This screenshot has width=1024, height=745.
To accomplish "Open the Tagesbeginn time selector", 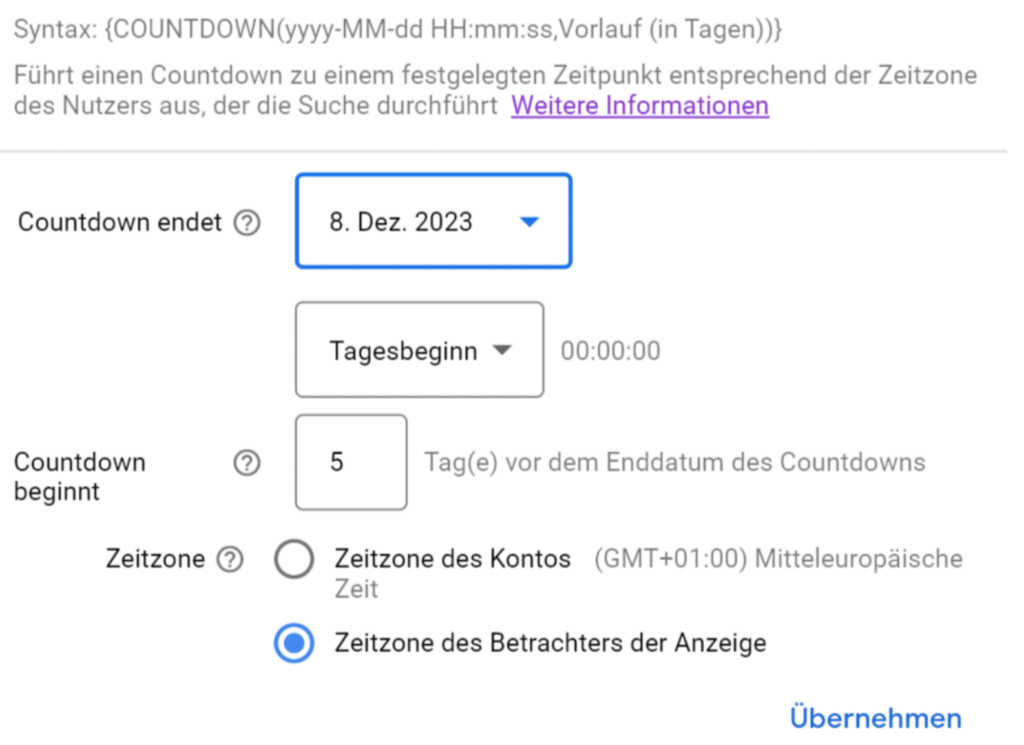I will pyautogui.click(x=419, y=350).
